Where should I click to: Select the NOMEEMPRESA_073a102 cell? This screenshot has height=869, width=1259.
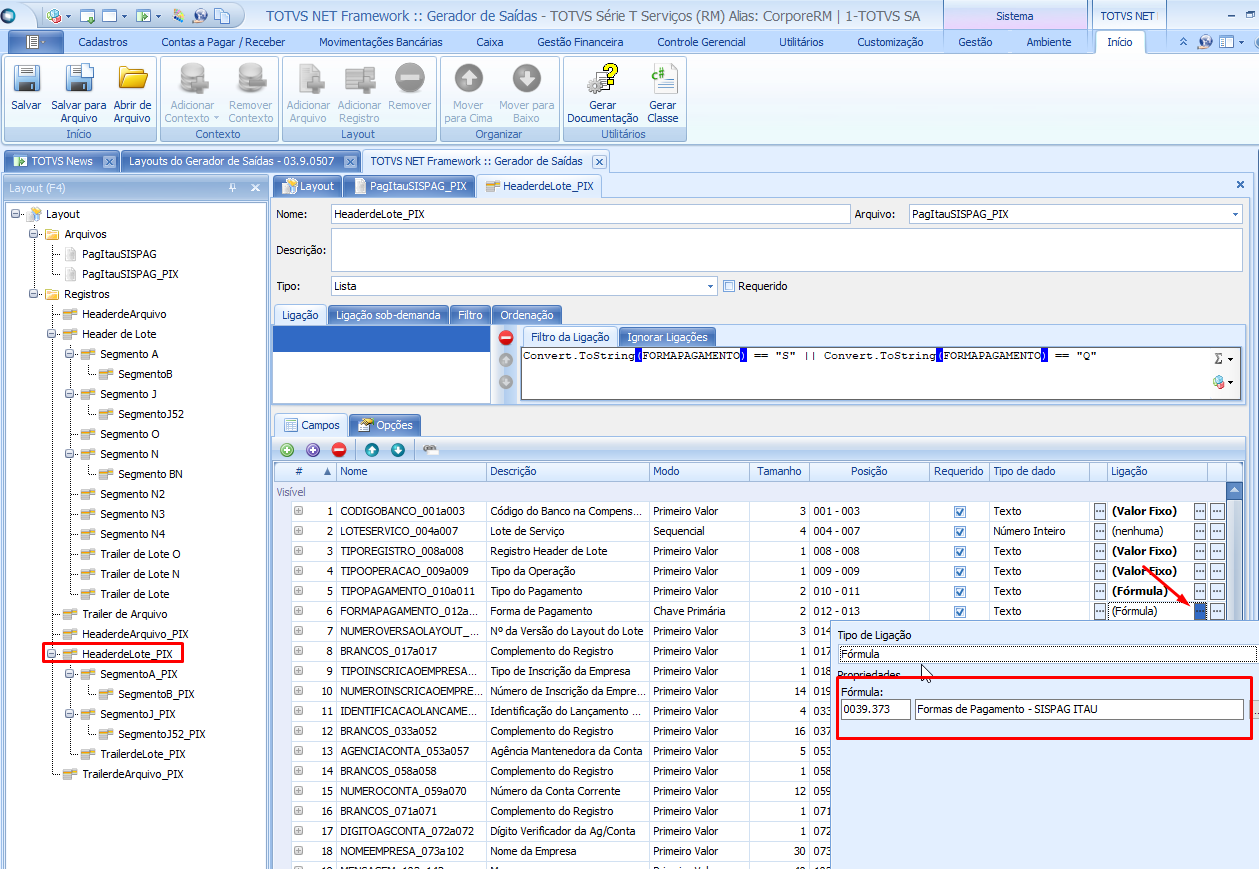[411, 851]
